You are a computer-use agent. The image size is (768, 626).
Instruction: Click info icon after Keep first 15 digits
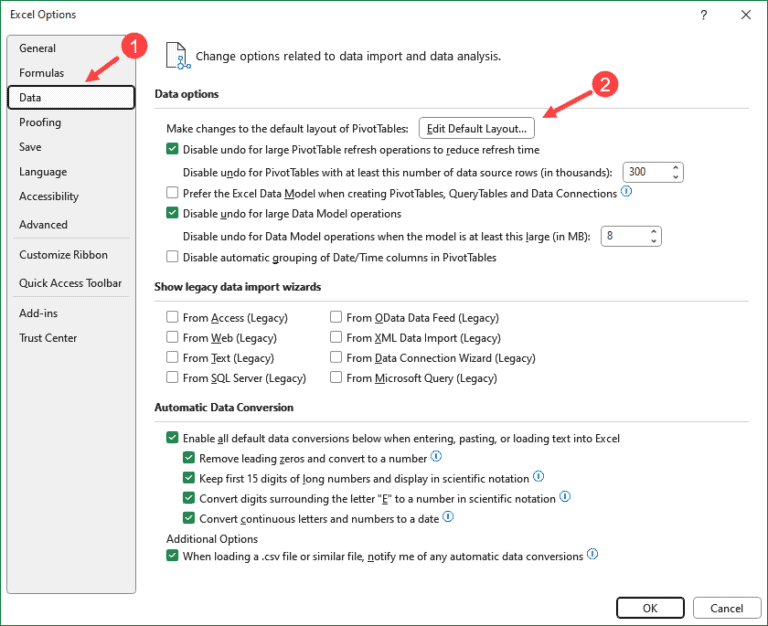tap(538, 477)
